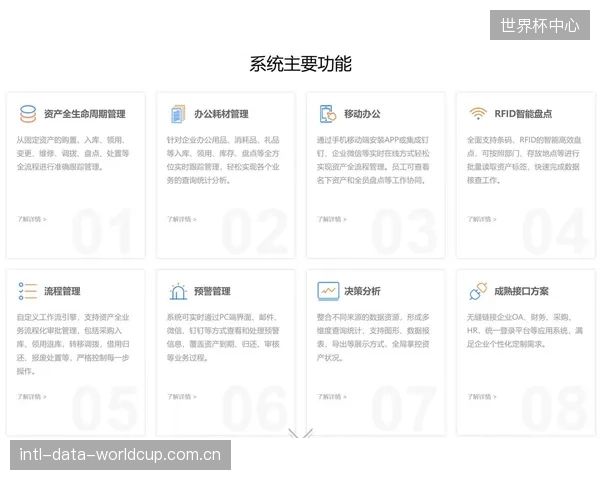
Task: Click the chart monitor icon for 决策分析
Action: pyautogui.click(x=328, y=291)
